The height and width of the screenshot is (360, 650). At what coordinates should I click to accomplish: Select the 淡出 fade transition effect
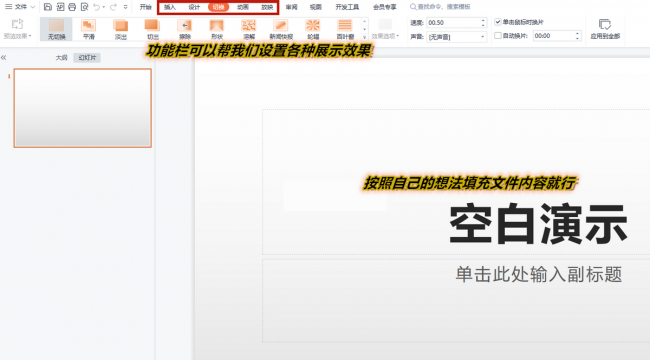click(x=121, y=29)
